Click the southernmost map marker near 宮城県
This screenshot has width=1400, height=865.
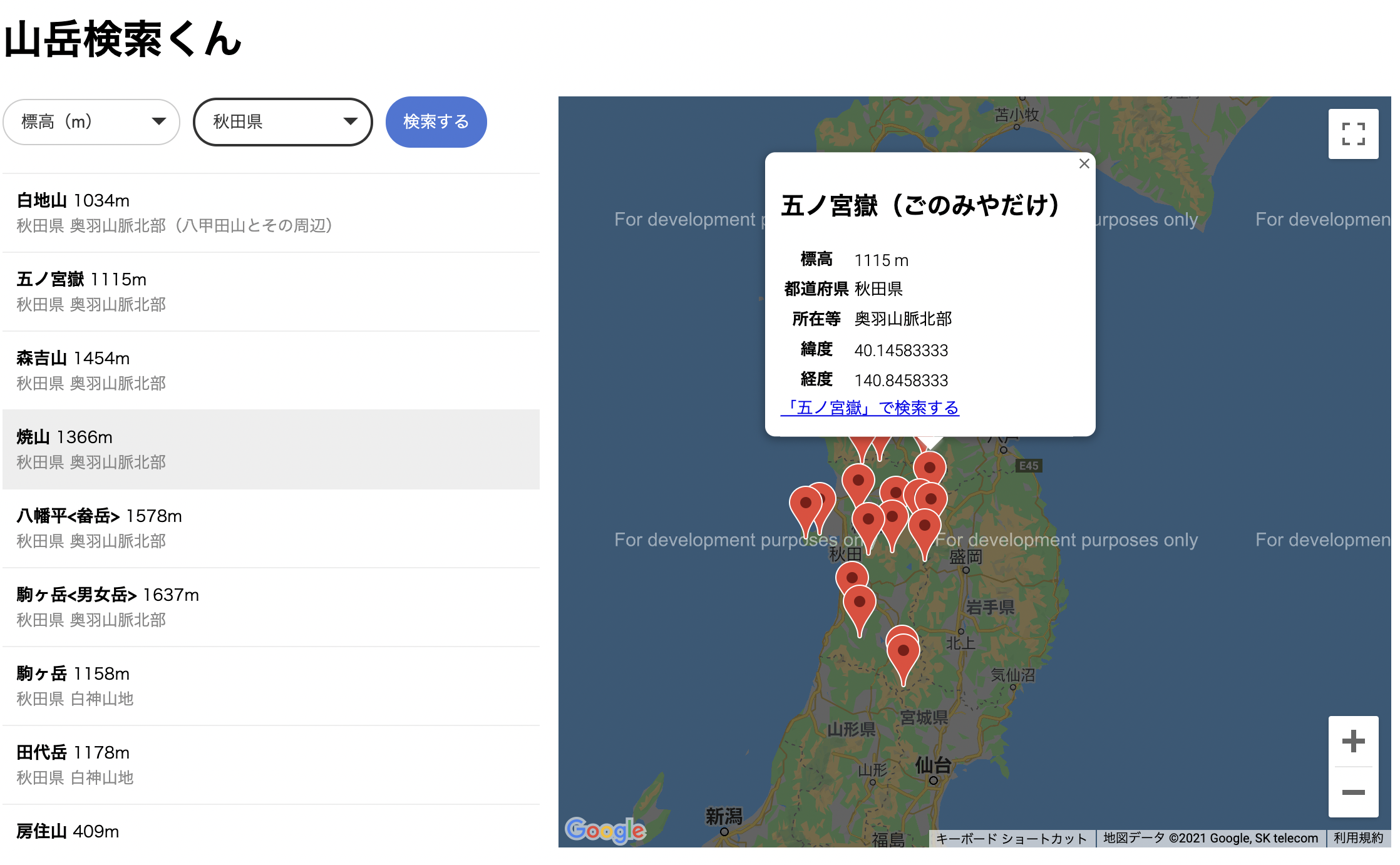[903, 651]
